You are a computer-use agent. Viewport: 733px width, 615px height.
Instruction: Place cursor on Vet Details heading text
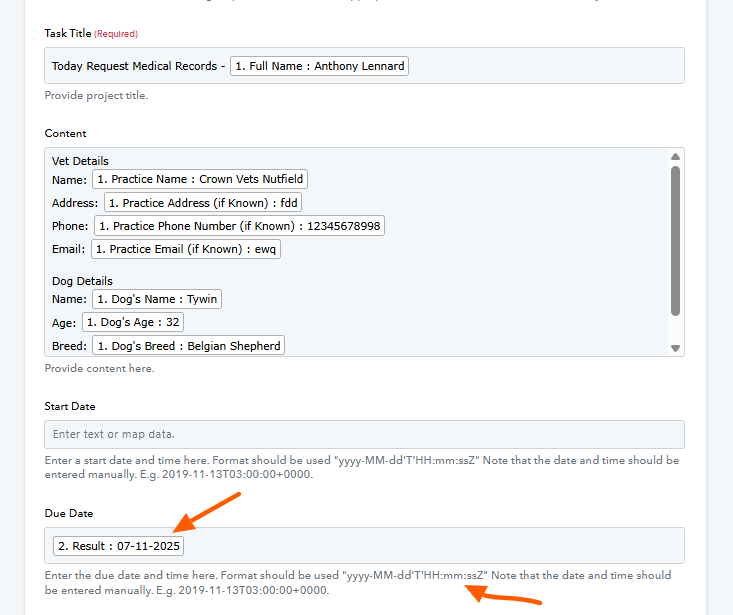point(80,161)
